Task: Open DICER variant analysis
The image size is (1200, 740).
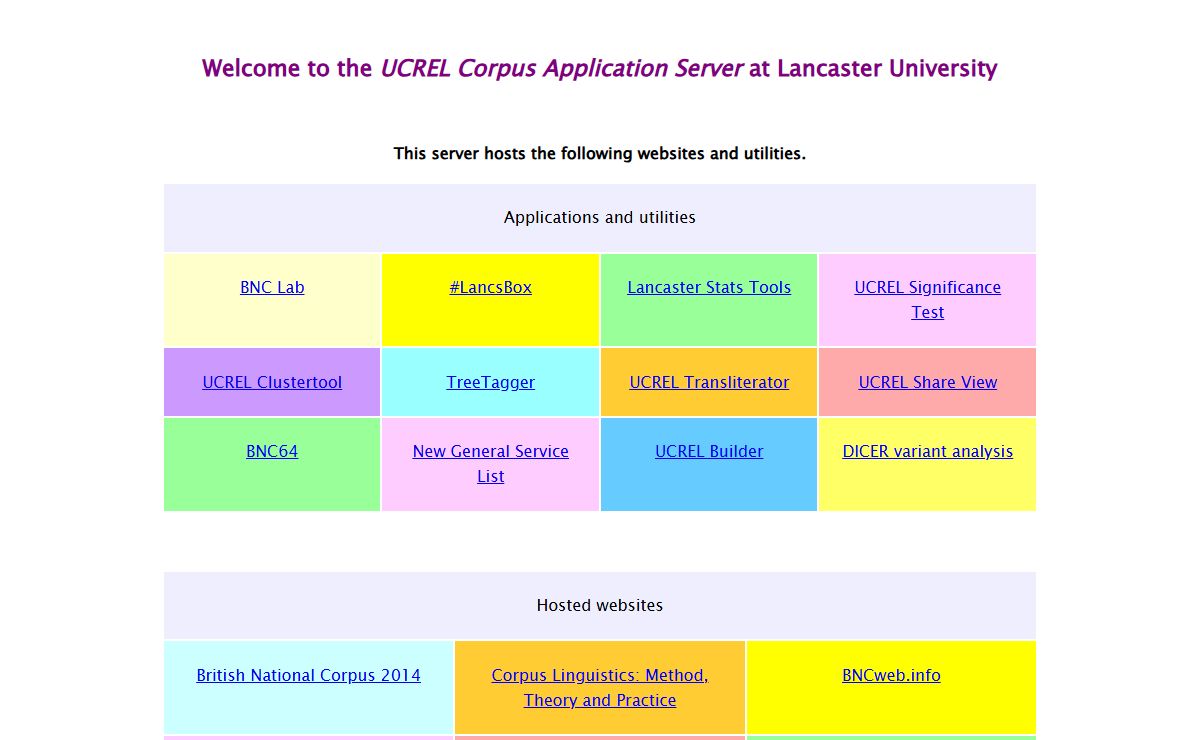Action: pos(927,451)
